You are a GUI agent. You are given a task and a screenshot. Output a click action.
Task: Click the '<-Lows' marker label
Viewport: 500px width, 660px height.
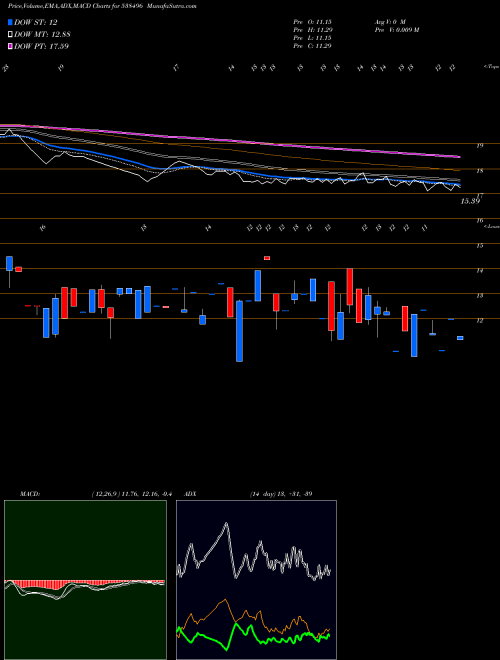click(x=492, y=226)
